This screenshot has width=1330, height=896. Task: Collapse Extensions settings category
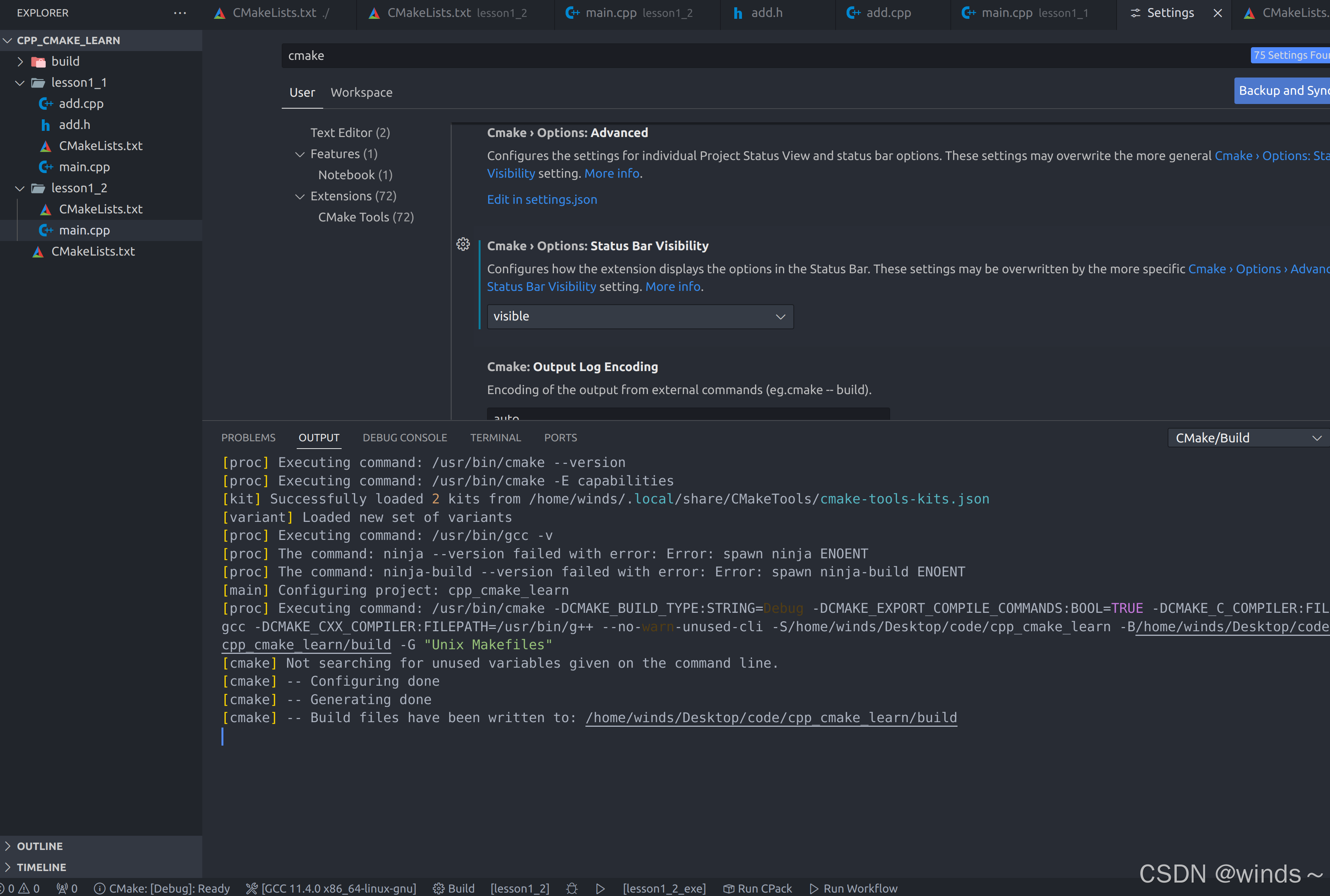pyautogui.click(x=299, y=196)
